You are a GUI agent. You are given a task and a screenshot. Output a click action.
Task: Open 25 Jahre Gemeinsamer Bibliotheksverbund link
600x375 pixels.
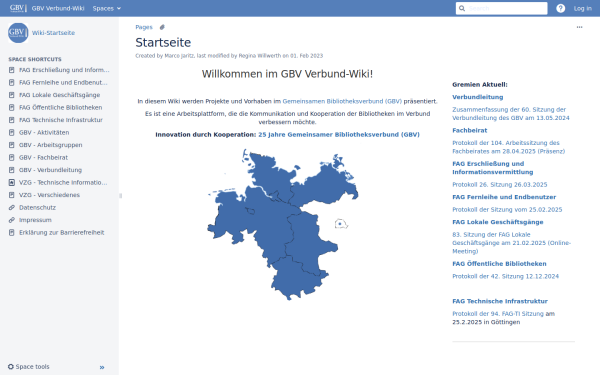(339, 135)
